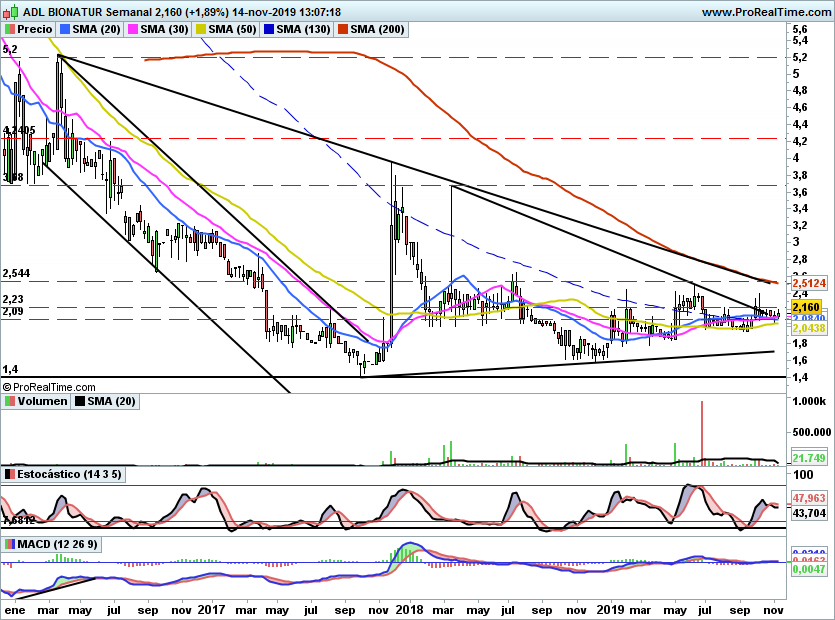The height and width of the screenshot is (620, 835).
Task: Click the green 21.749 volume value tag
Action: (808, 457)
